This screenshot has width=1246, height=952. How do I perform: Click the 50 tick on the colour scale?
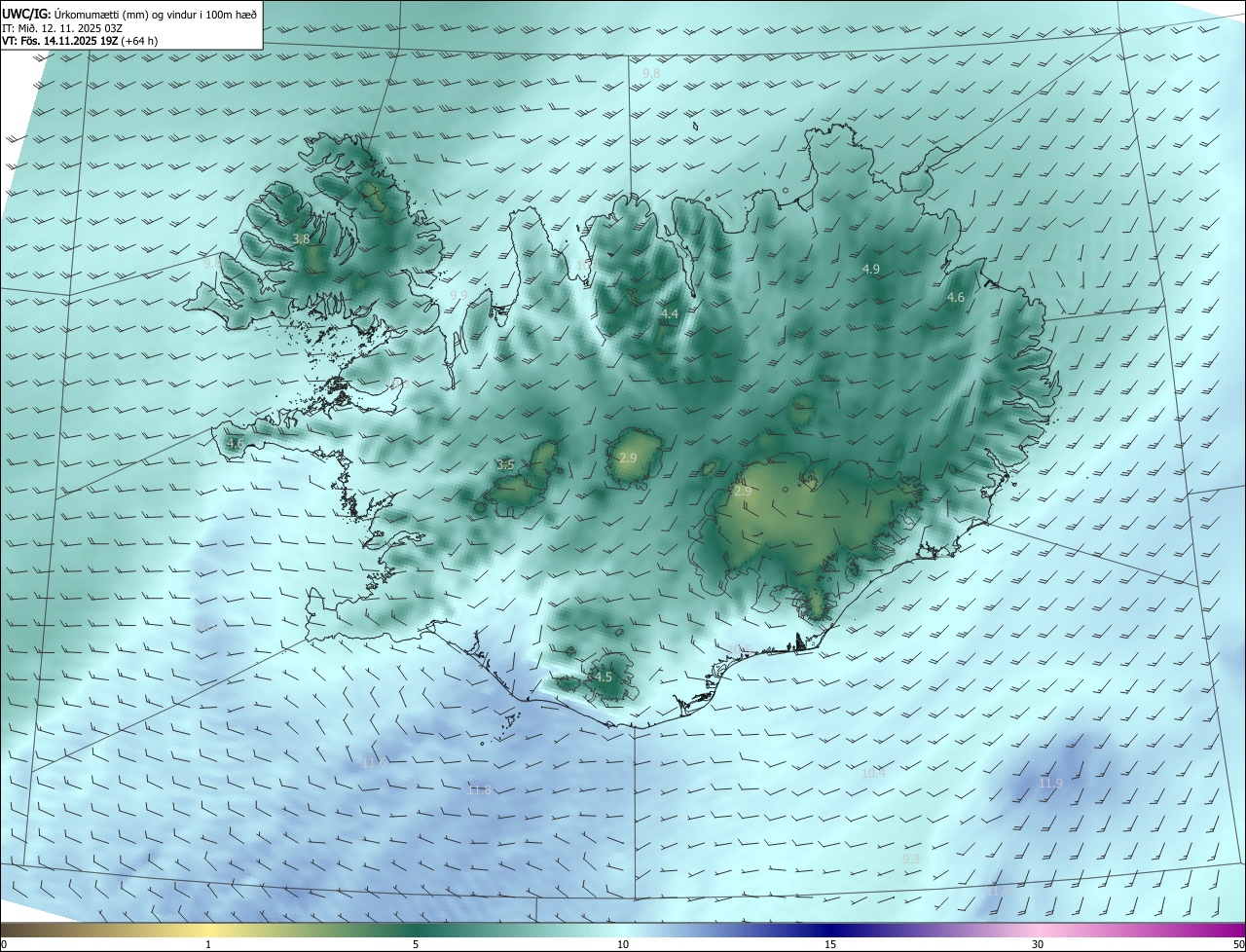pos(1238,944)
